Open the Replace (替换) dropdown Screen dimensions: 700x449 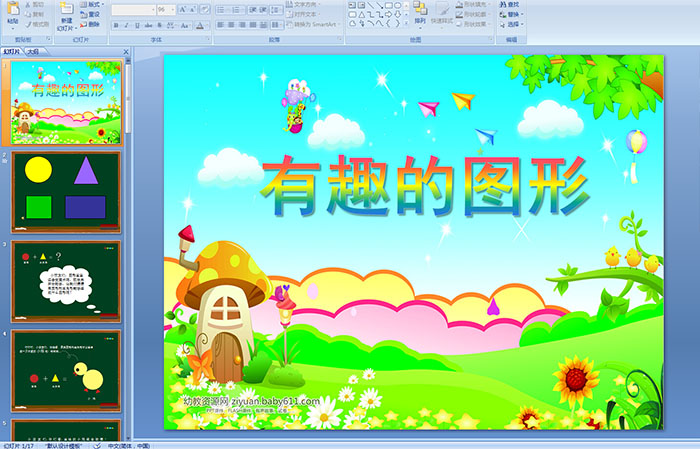coord(512,14)
